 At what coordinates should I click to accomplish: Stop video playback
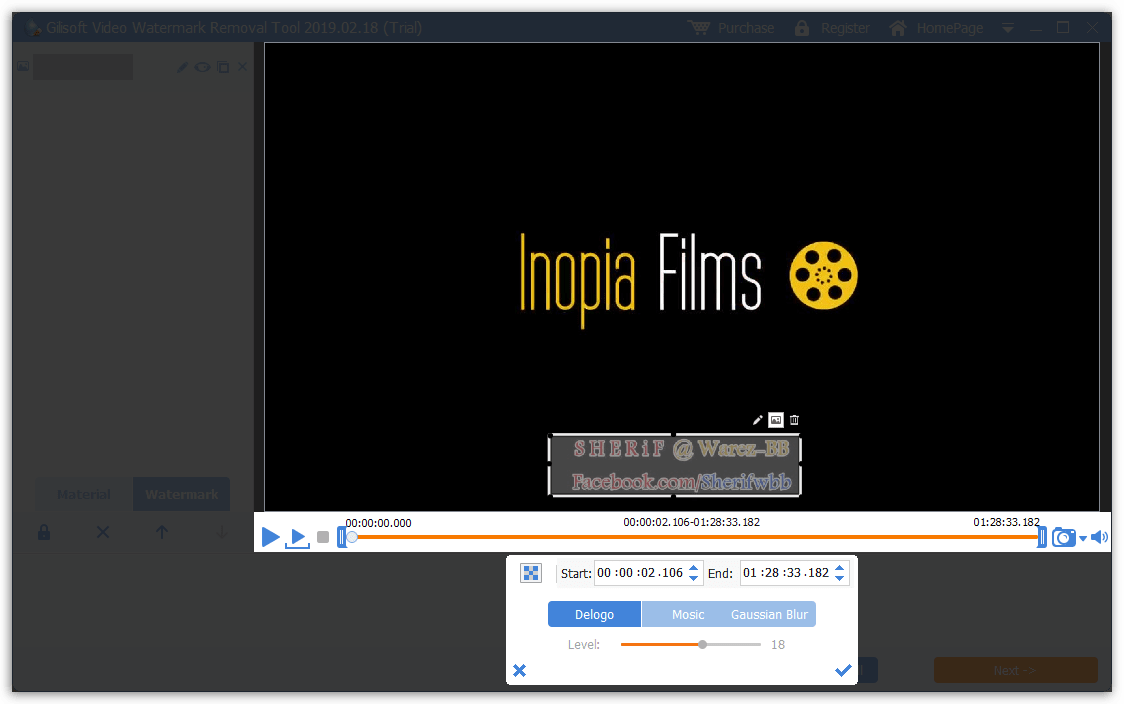323,538
